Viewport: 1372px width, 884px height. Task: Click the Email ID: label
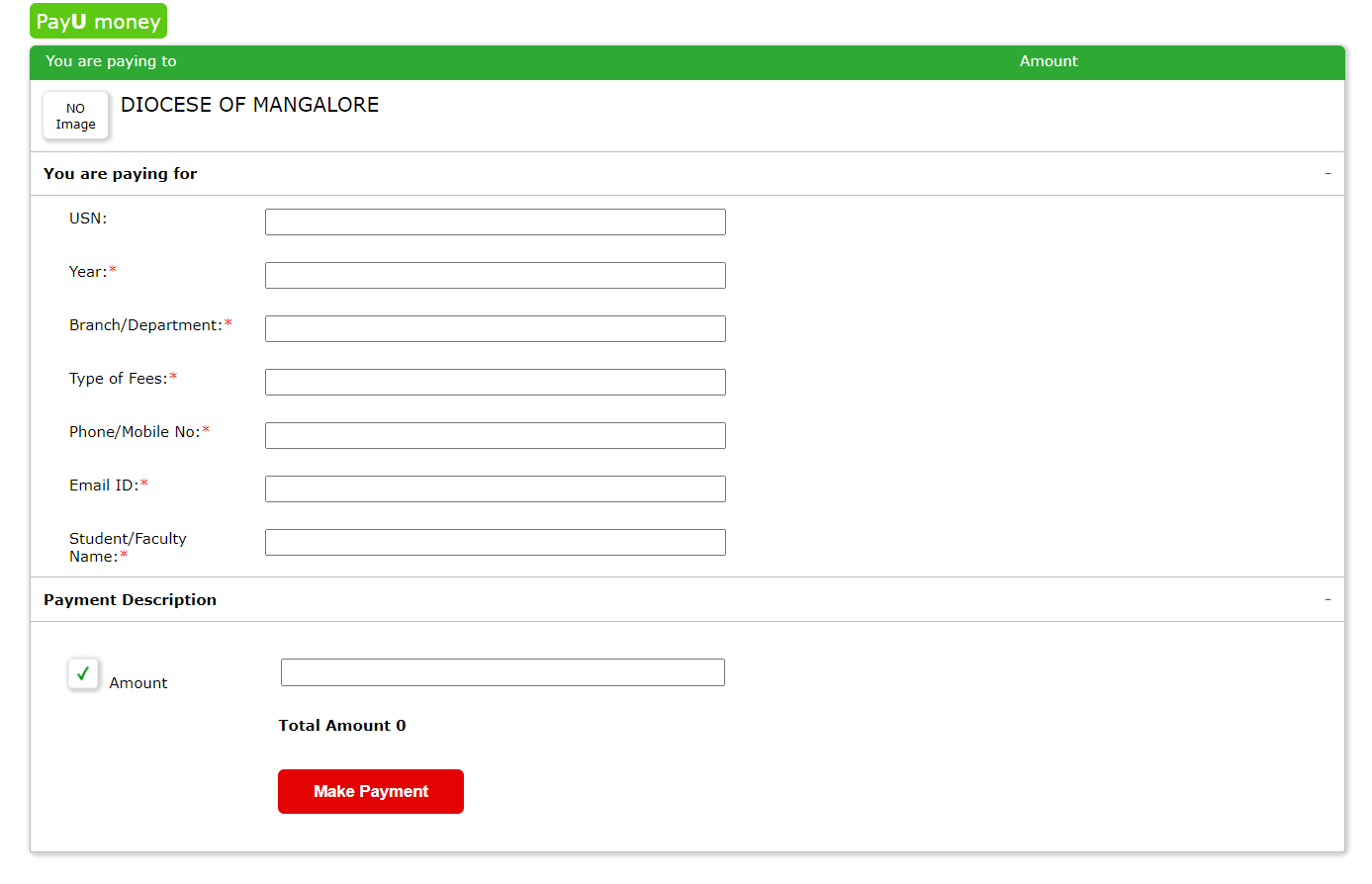pos(109,486)
